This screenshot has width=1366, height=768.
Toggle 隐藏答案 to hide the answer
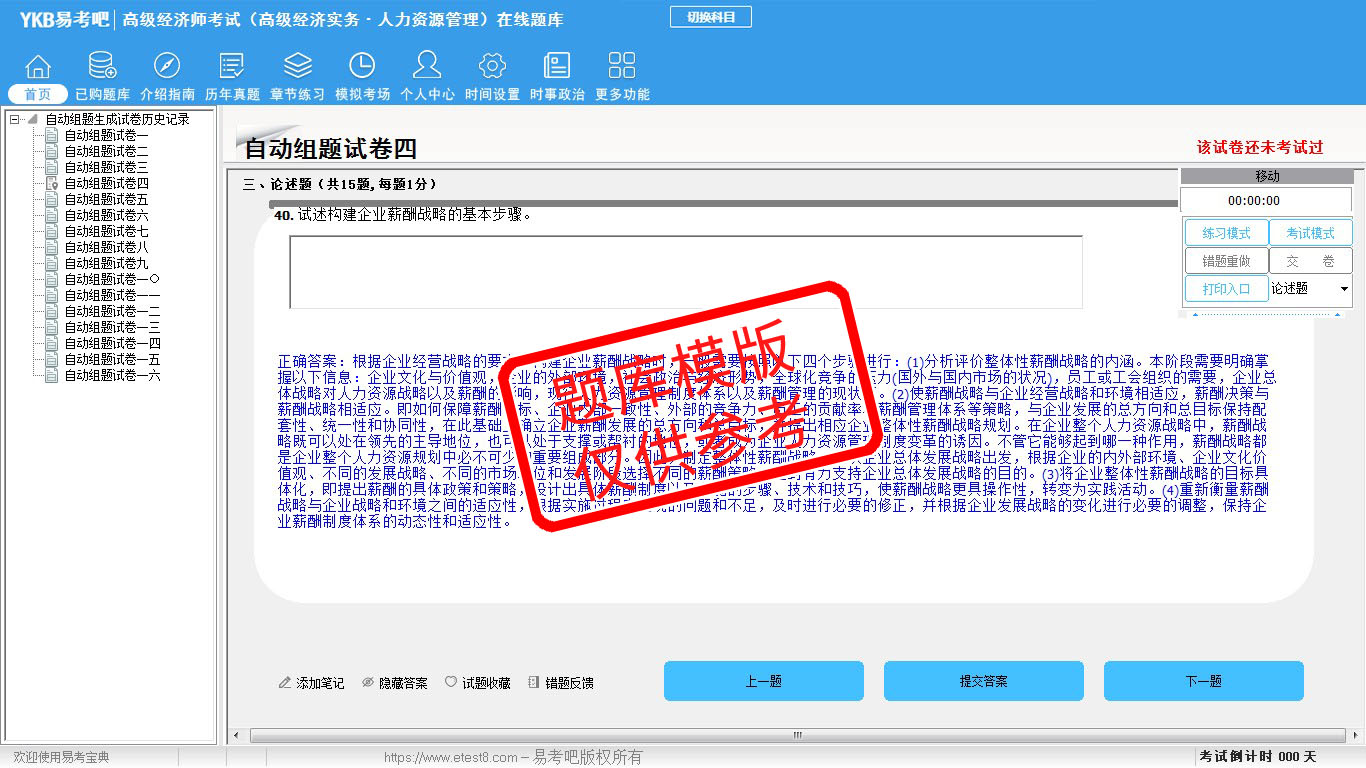[x=394, y=683]
